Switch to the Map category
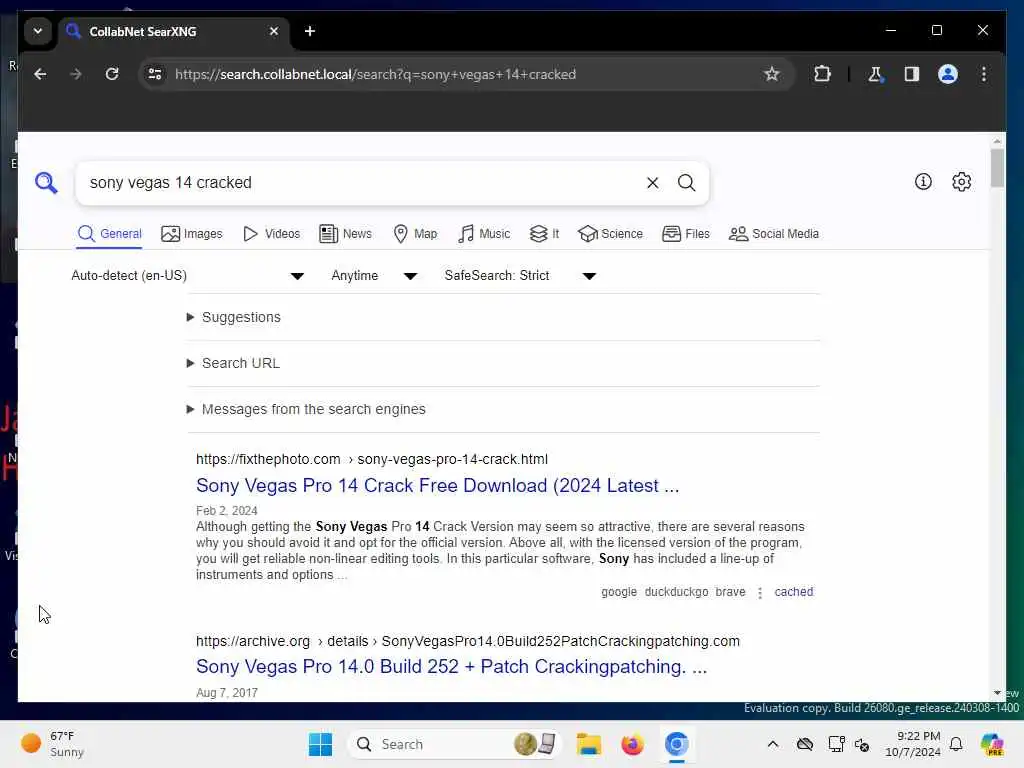Screen dimensions: 1024x768 point(415,234)
